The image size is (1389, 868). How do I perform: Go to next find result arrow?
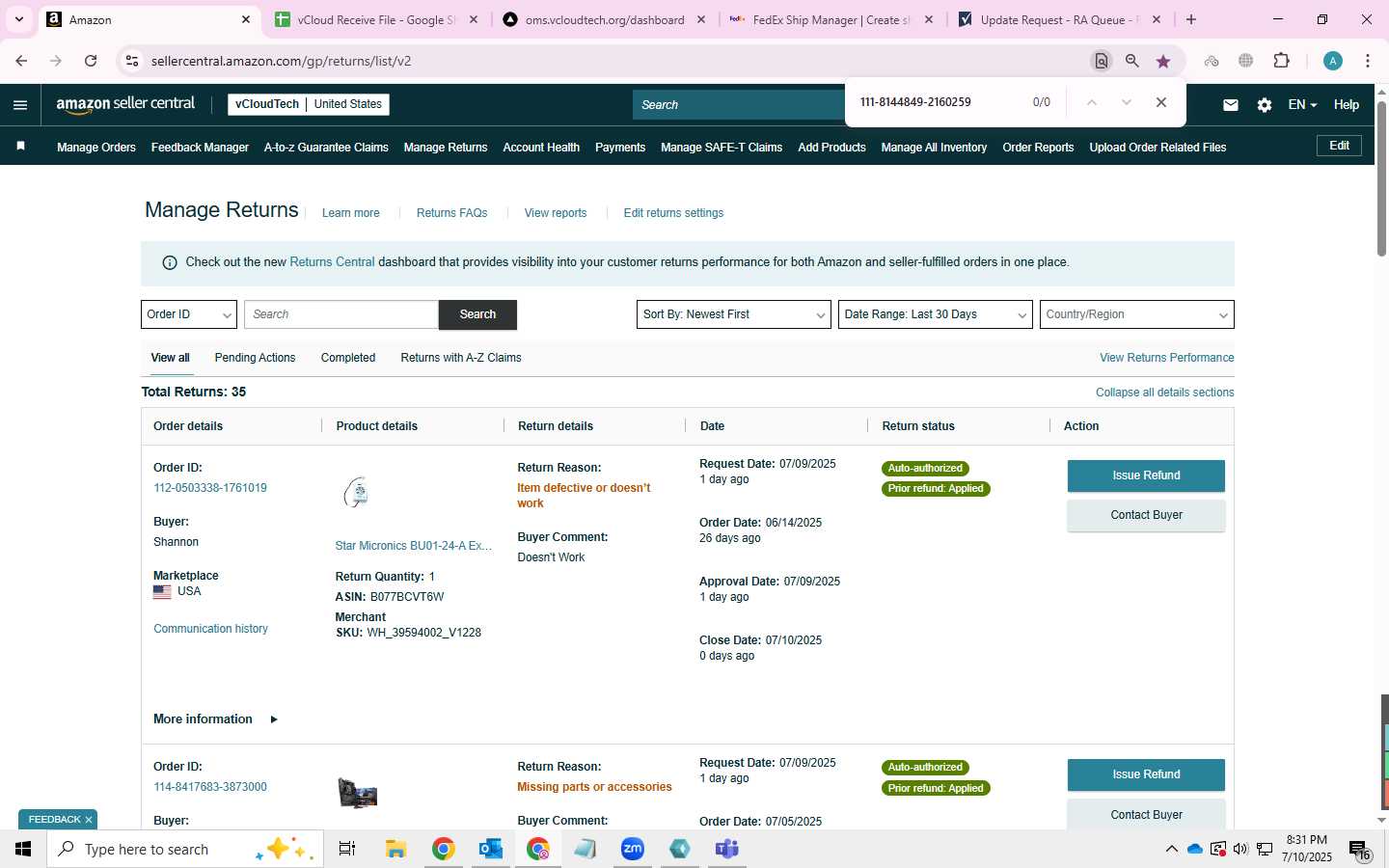1126,102
